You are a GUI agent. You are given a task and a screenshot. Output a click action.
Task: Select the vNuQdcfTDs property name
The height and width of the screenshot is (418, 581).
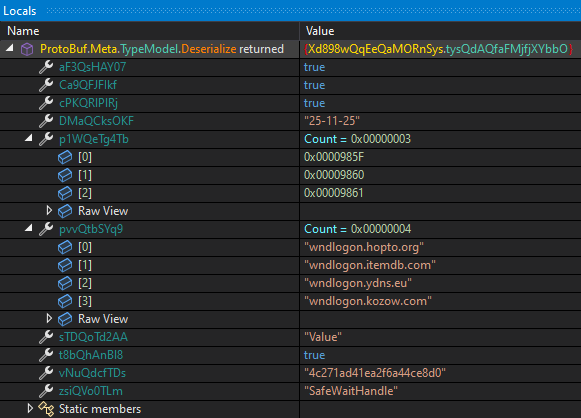(92, 373)
